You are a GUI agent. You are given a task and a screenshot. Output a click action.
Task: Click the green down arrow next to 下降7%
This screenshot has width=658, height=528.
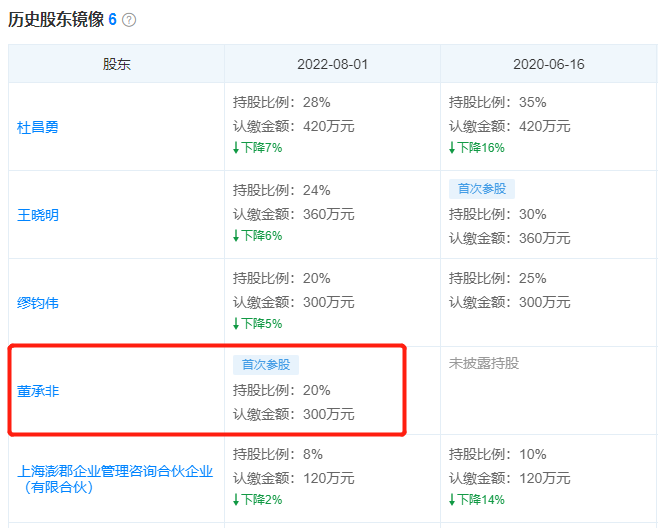tap(236, 147)
